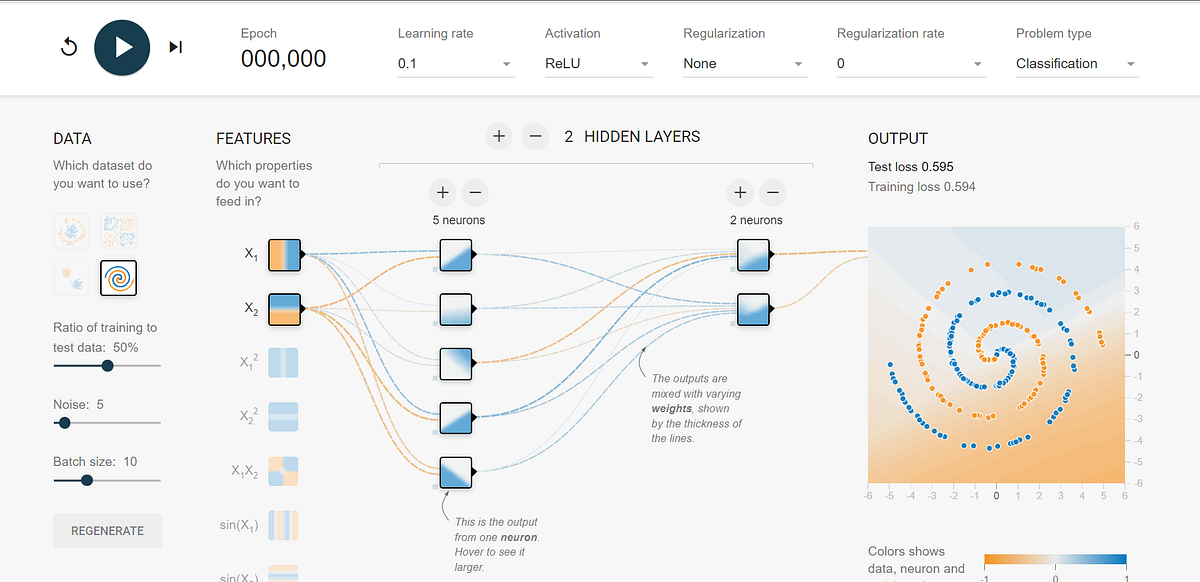The height and width of the screenshot is (582, 1200).
Task: Open the Problem type dropdown
Action: pyautogui.click(x=1076, y=63)
